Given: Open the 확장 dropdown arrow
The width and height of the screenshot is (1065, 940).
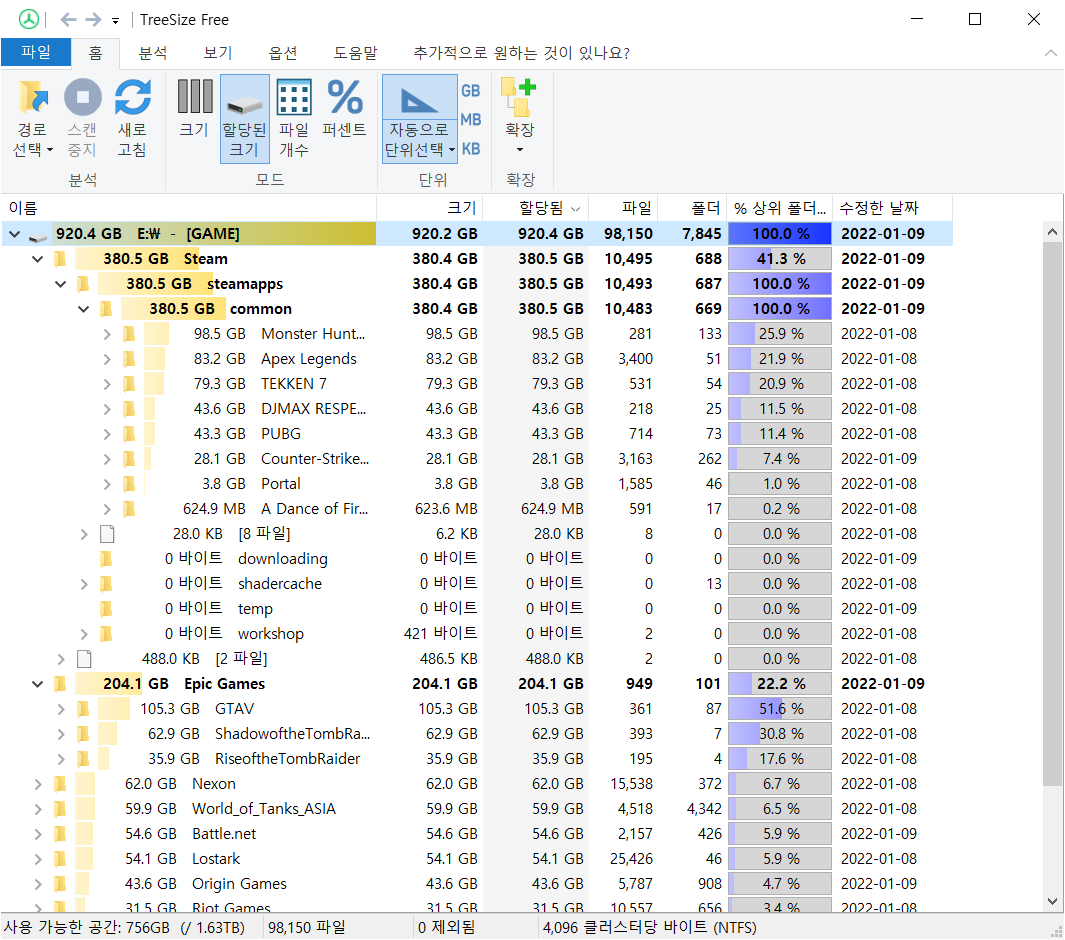Looking at the screenshot, I should 520,150.
